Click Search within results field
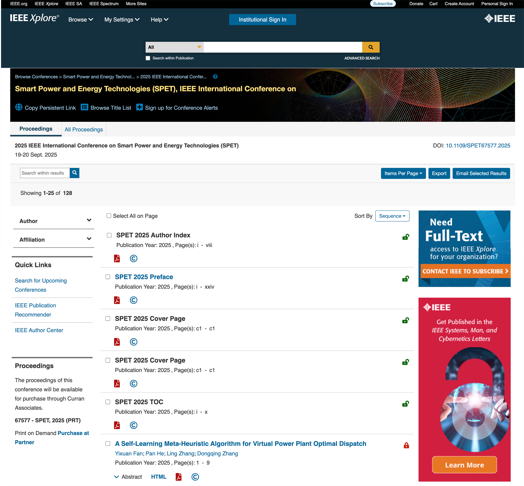 pyautogui.click(x=45, y=173)
